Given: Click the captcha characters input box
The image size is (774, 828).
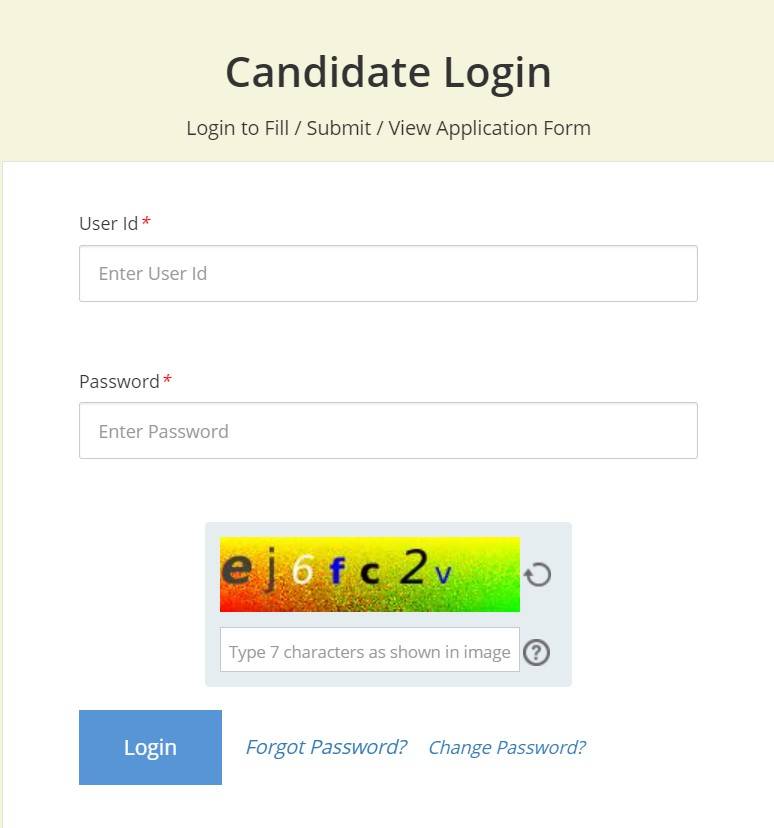Looking at the screenshot, I should 369,651.
